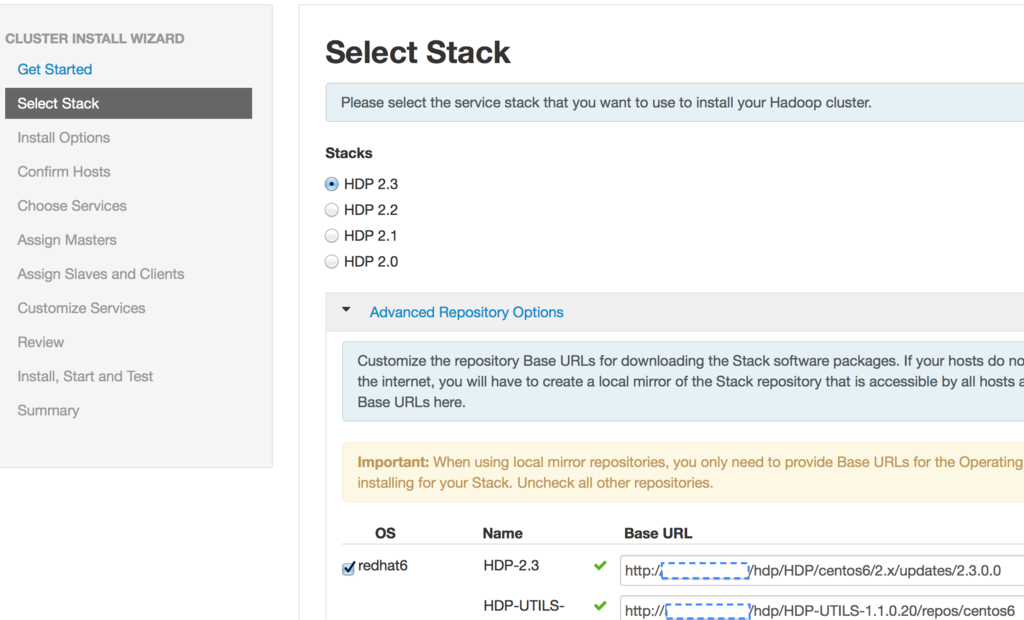Image resolution: width=1024 pixels, height=620 pixels.
Task: Select the HDP 2.0 stack option
Action: [x=332, y=262]
